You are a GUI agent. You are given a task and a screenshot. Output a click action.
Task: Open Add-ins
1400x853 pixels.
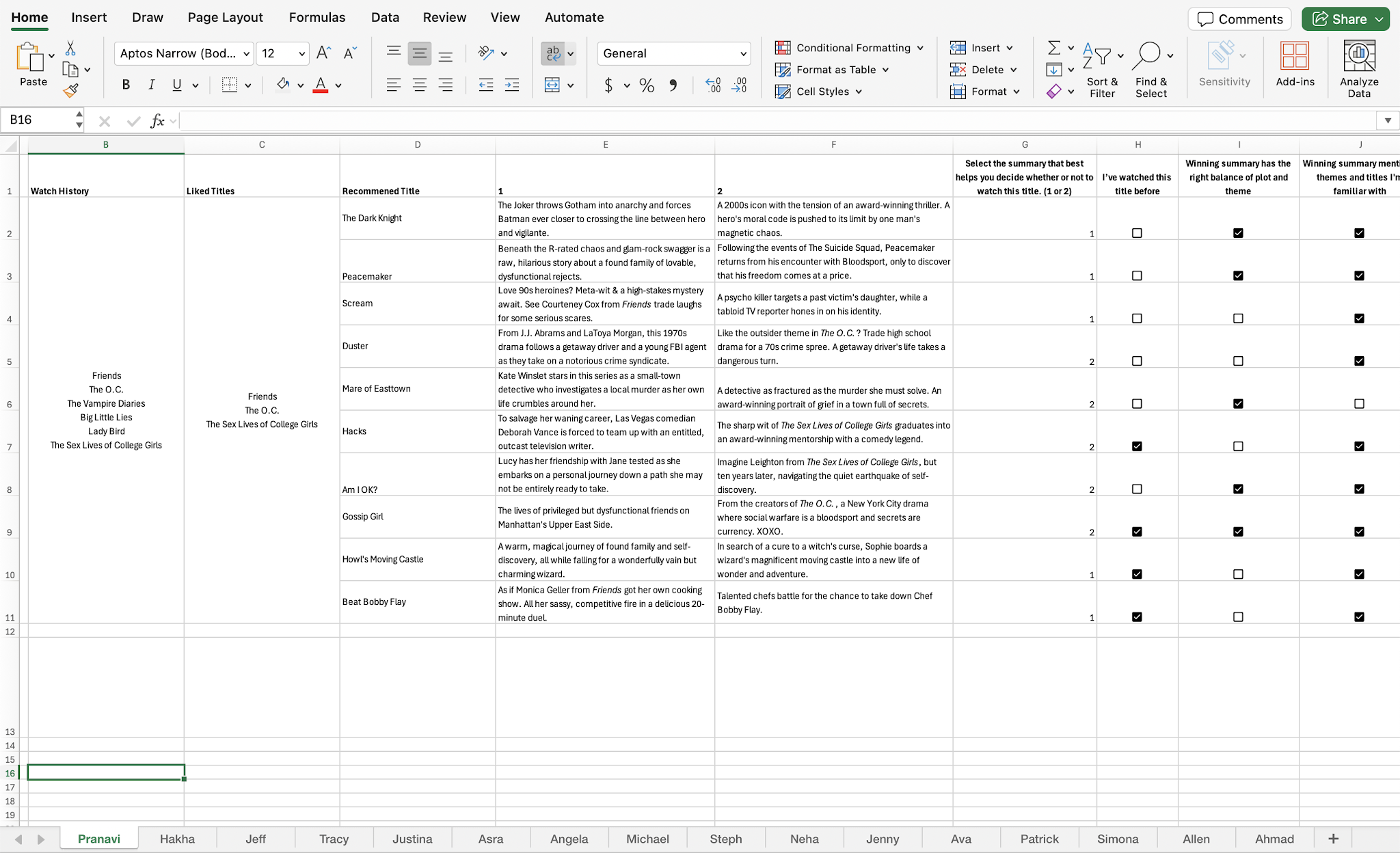tap(1295, 64)
